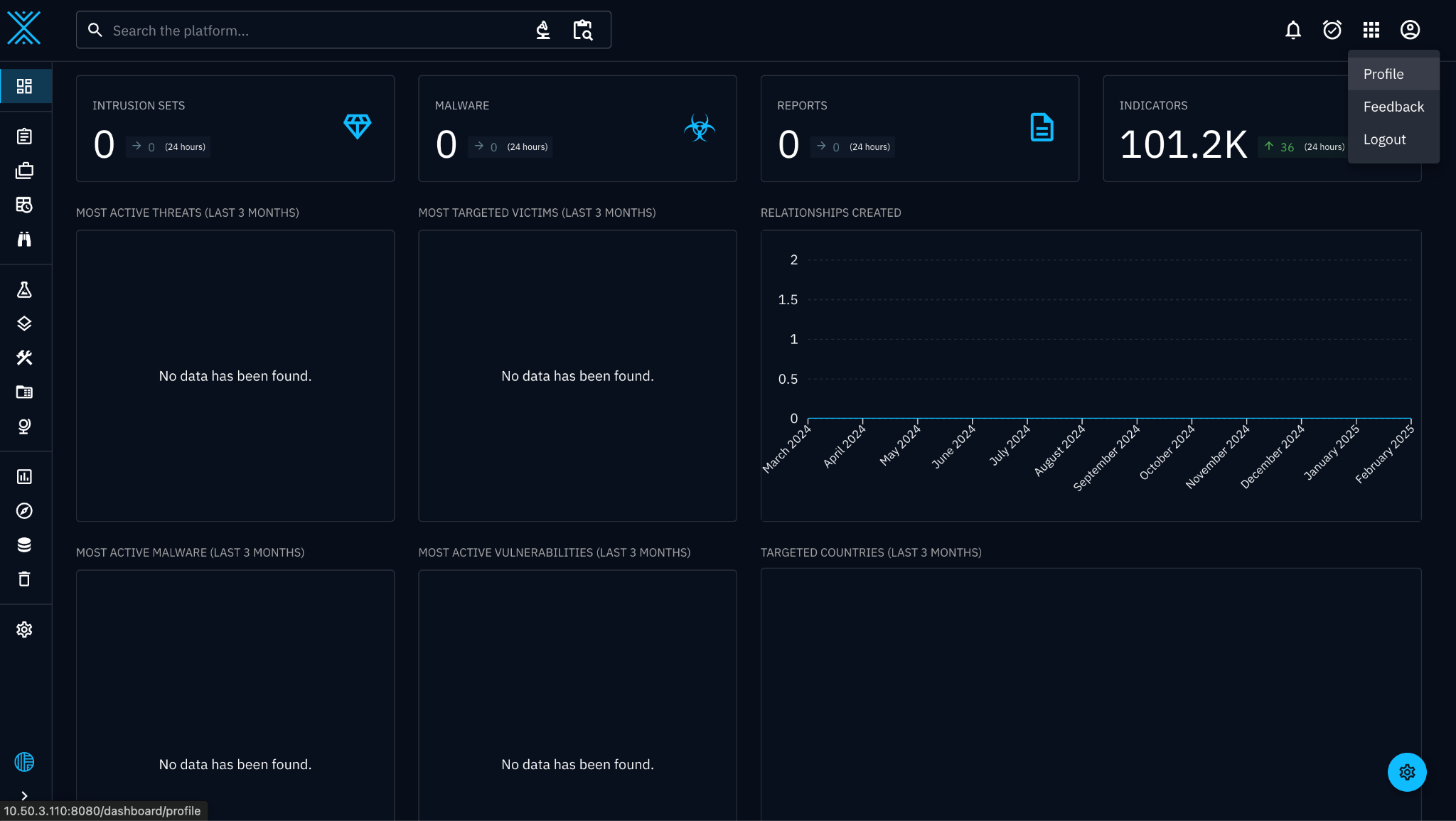1456x821 pixels.
Task: Open the Investigations compass sidebar icon
Action: pos(25,510)
